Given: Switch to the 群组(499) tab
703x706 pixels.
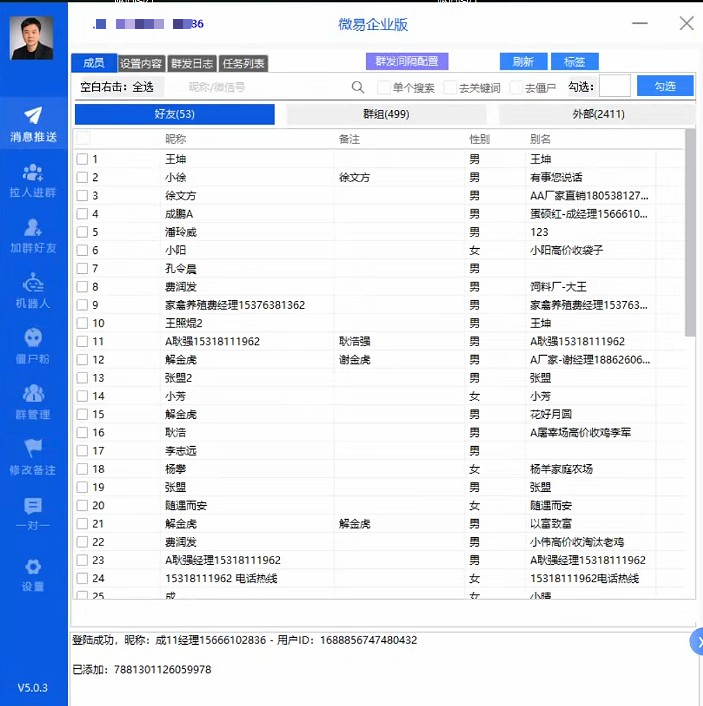Looking at the screenshot, I should [386, 114].
